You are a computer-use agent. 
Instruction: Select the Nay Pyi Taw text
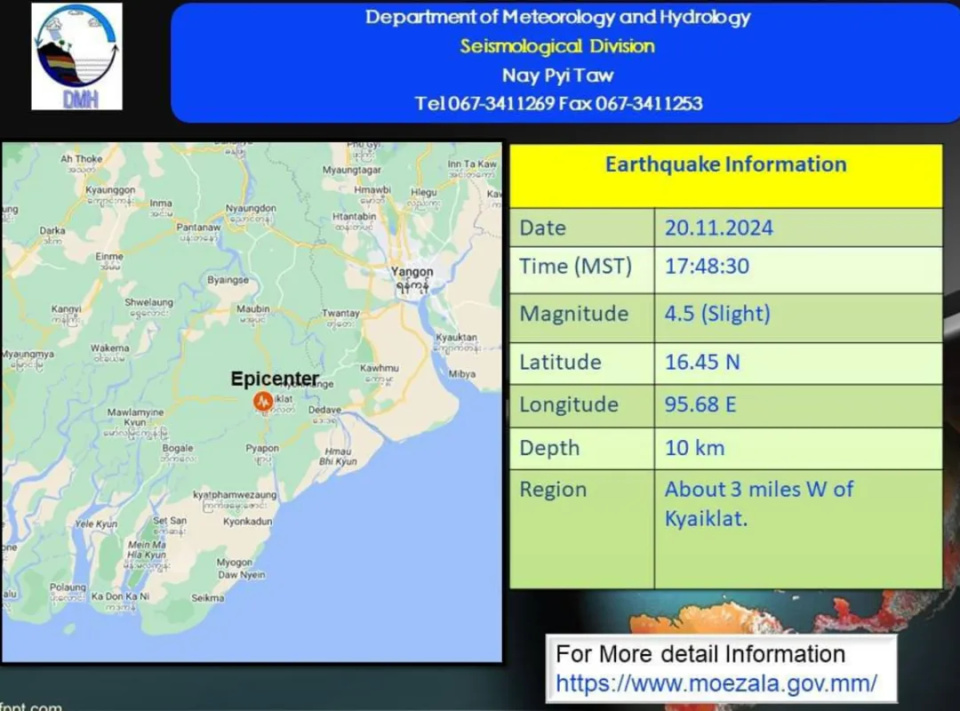pos(558,75)
